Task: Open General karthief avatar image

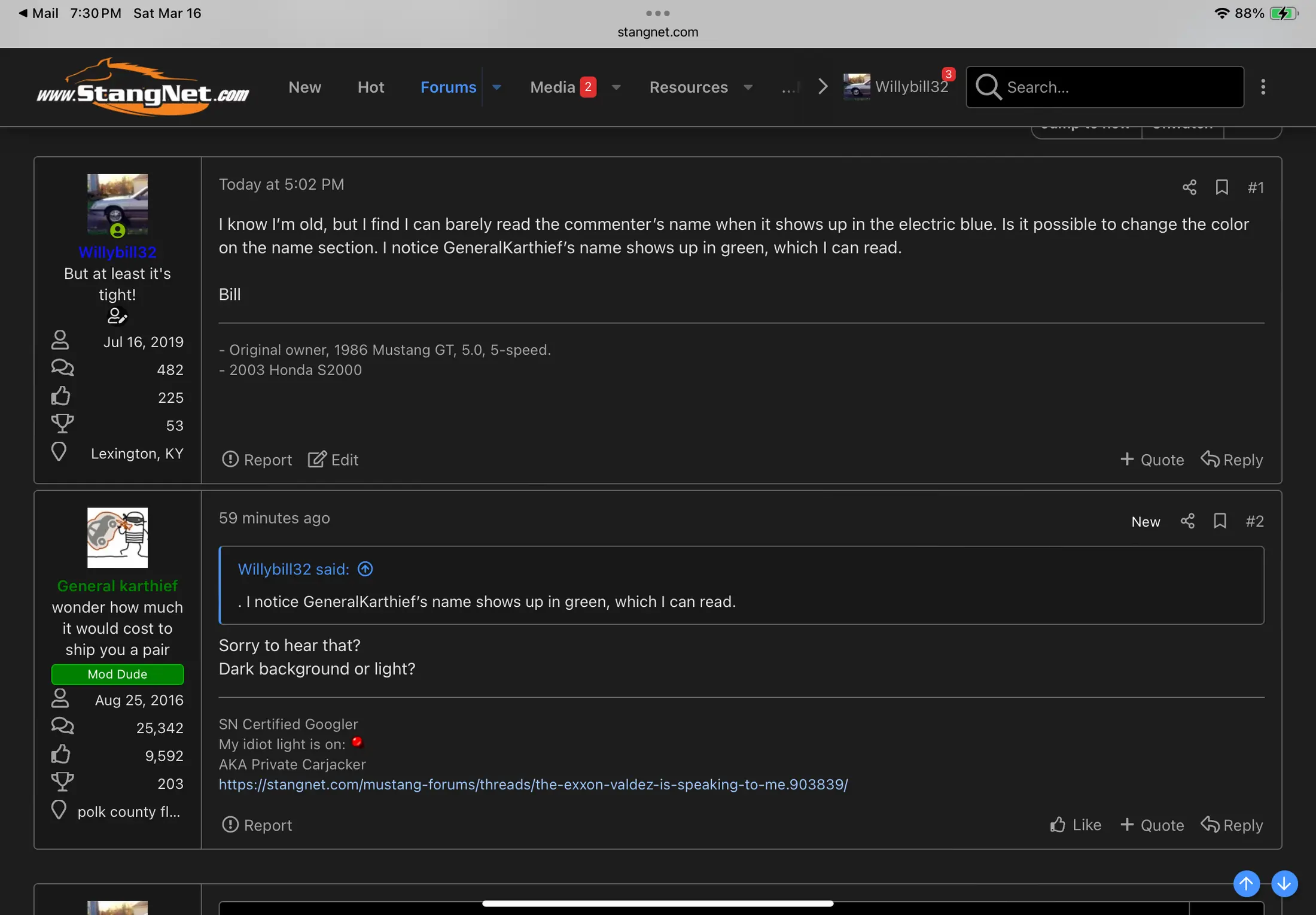Action: tap(117, 537)
